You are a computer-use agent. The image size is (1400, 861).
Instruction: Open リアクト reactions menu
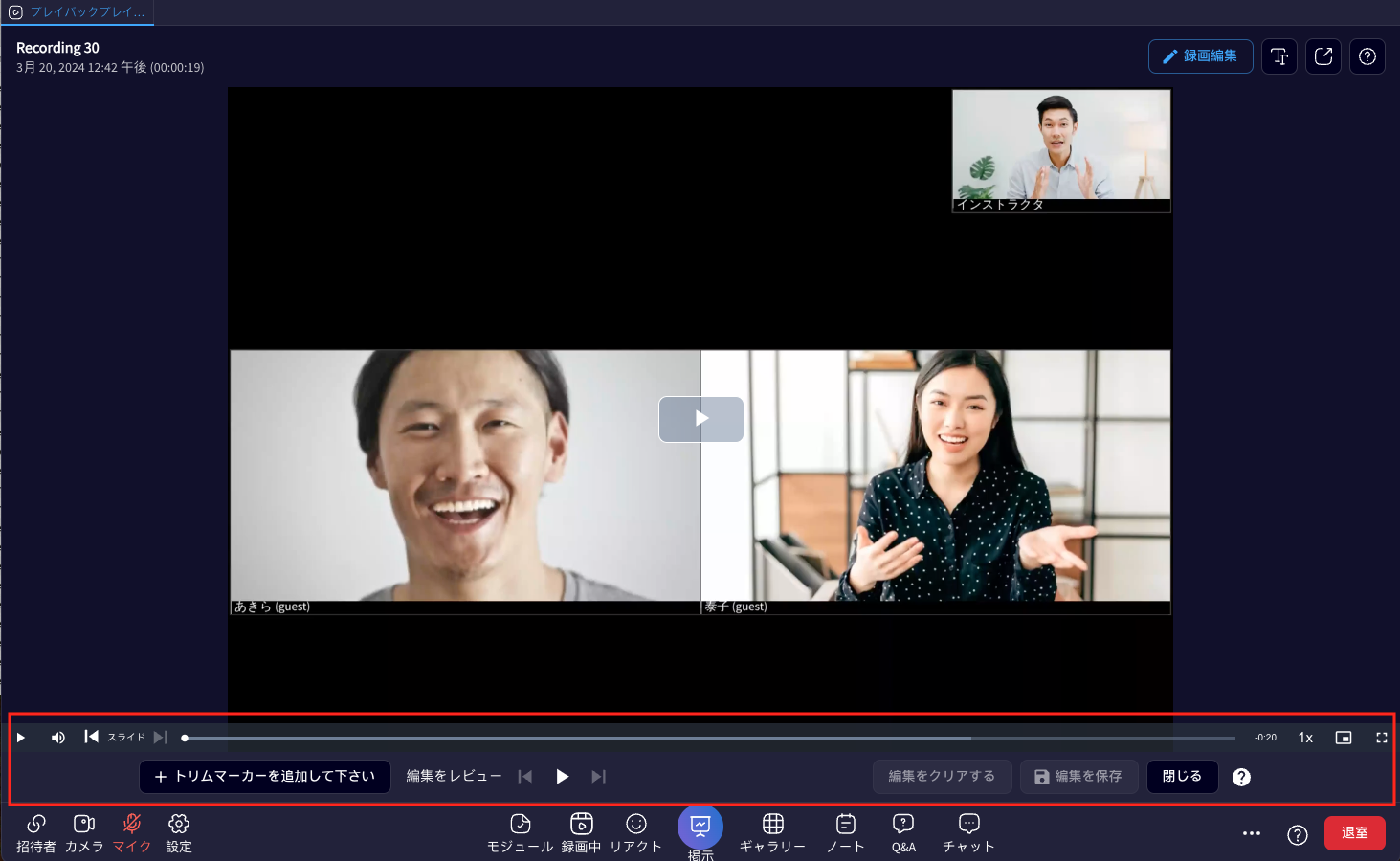tap(635, 833)
